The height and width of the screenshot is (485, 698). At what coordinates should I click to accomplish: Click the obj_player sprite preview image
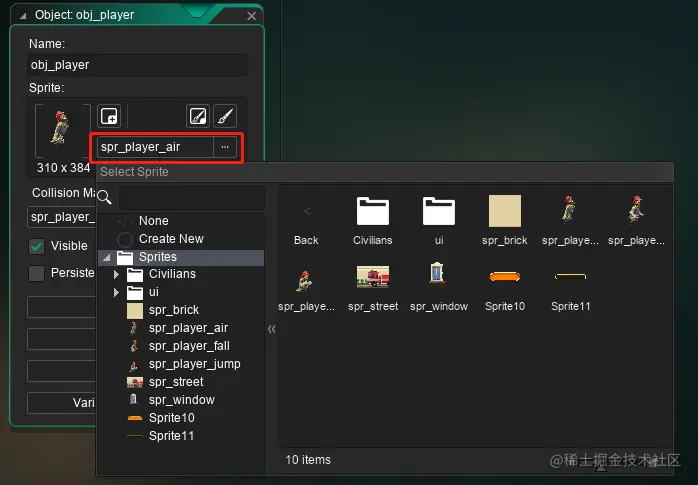pos(60,129)
